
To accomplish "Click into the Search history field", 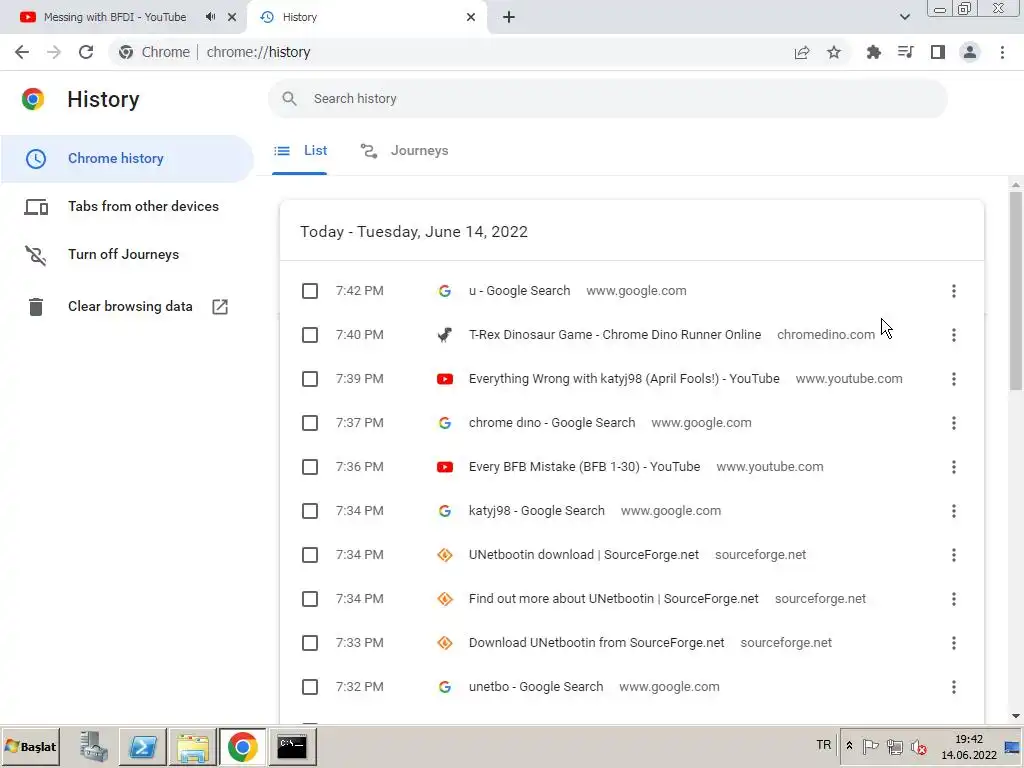I will 607,99.
